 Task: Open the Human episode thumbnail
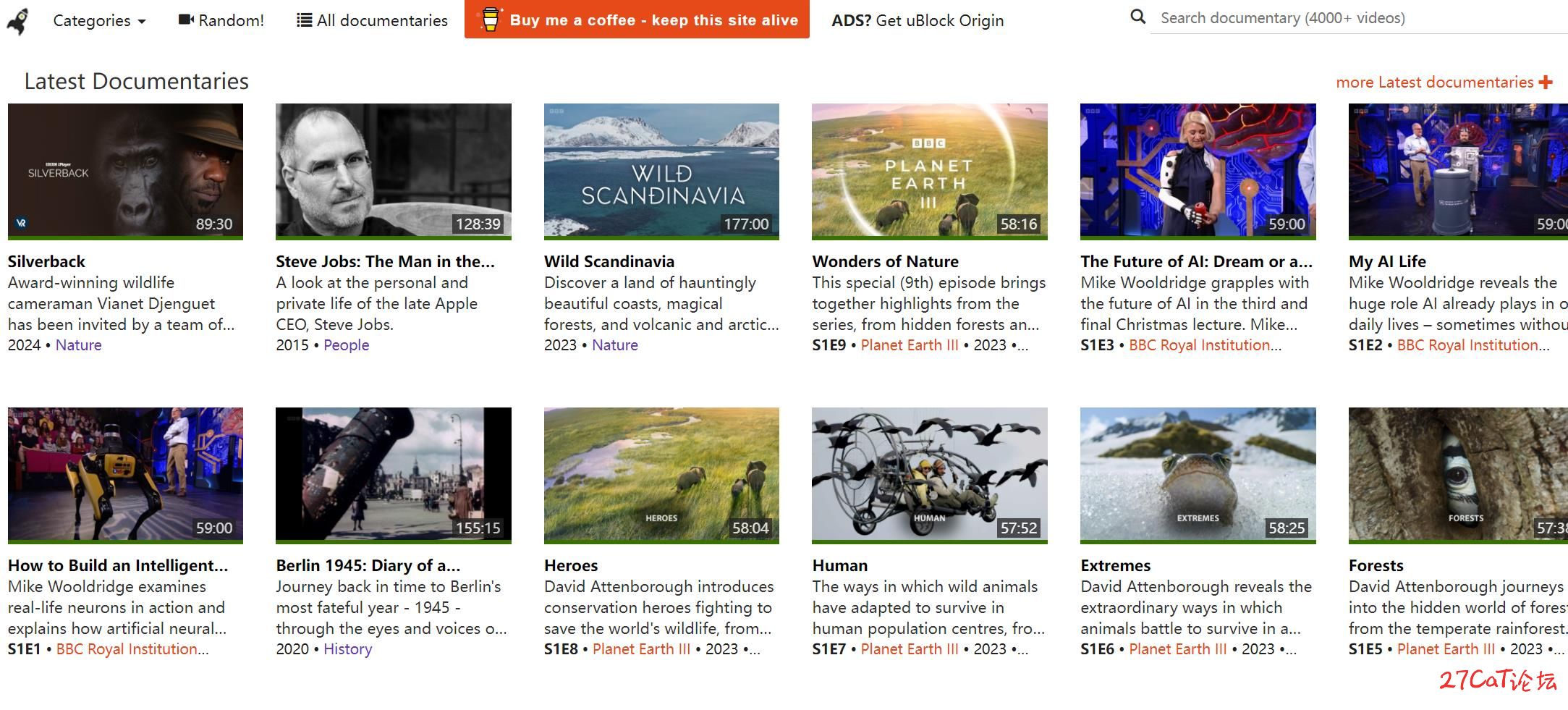930,476
